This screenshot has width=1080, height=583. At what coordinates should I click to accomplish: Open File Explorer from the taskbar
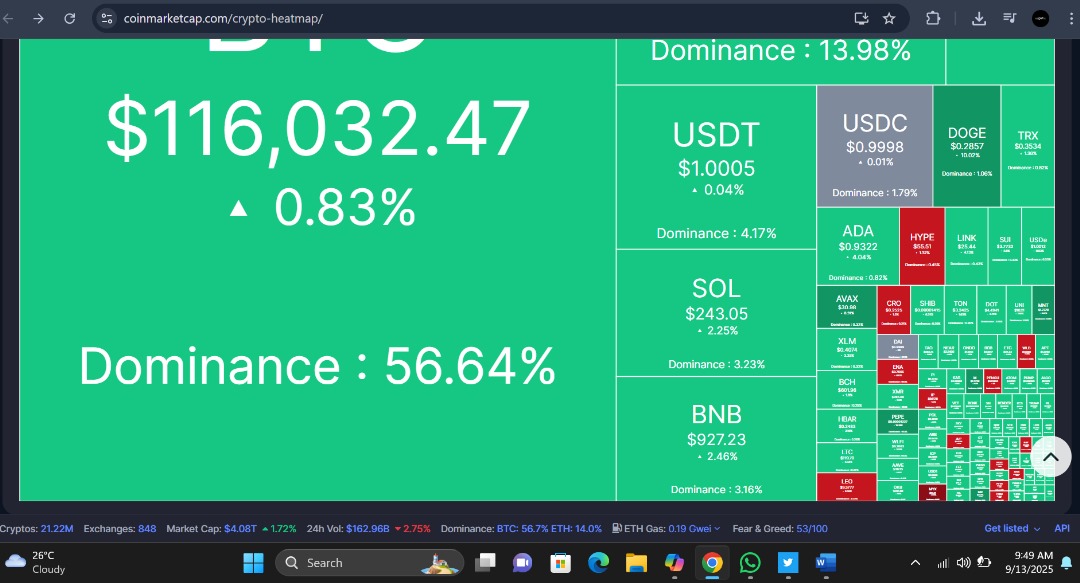tap(636, 563)
